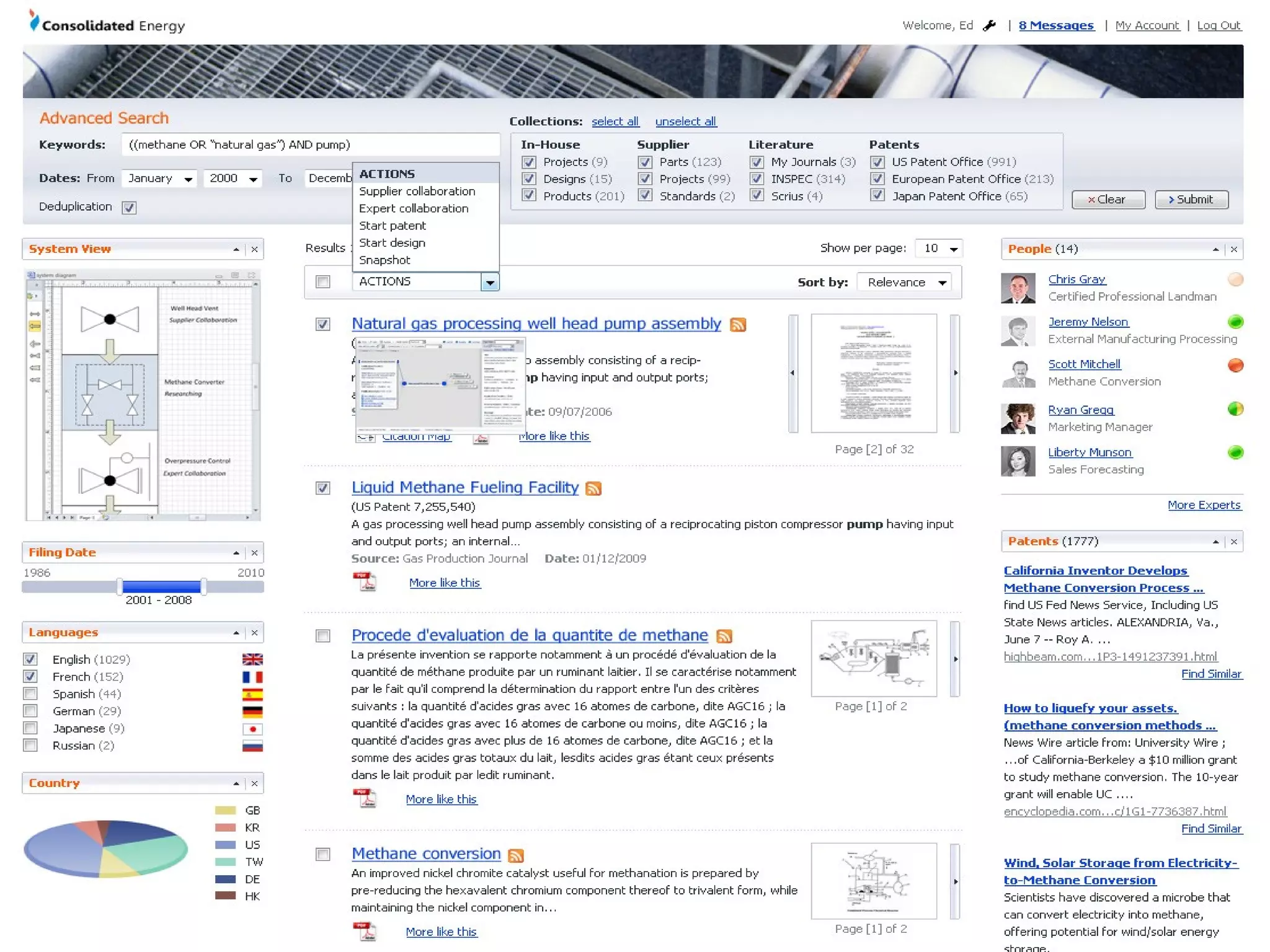This screenshot has height=952, width=1270.
Task: Enable the Spanish language filter
Action: (30, 694)
